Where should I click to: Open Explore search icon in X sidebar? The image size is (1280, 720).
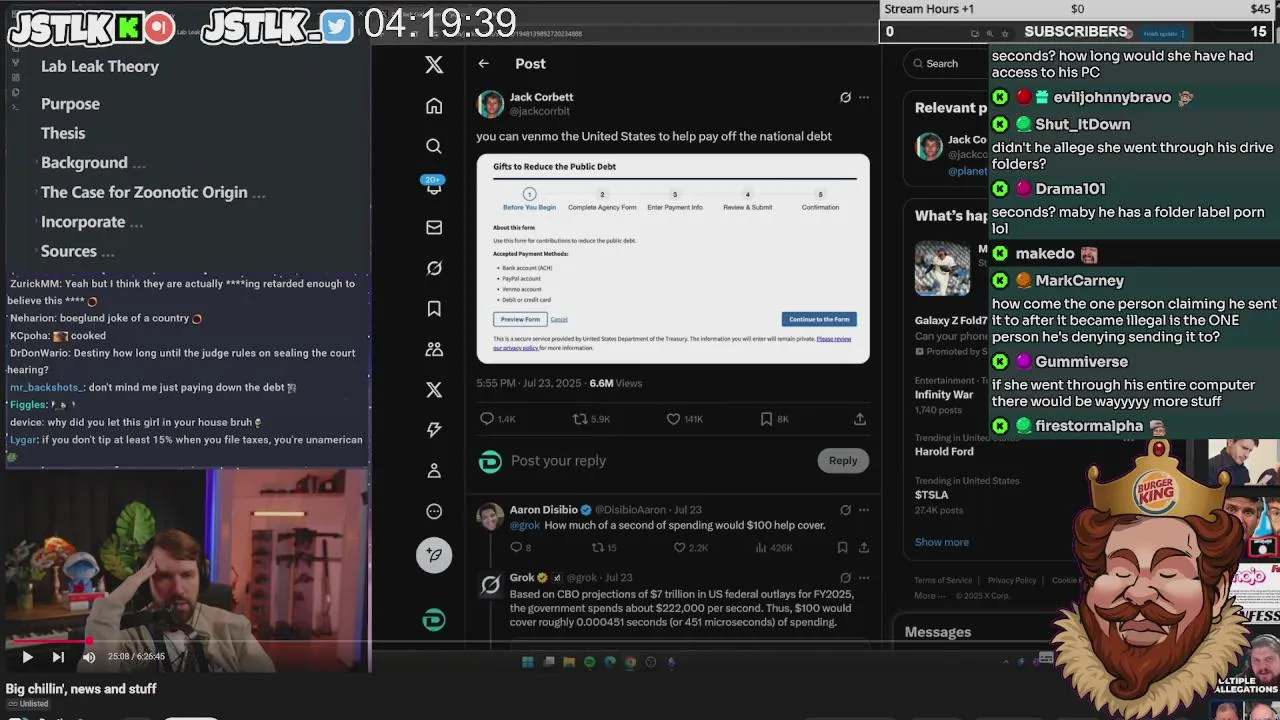click(x=434, y=146)
